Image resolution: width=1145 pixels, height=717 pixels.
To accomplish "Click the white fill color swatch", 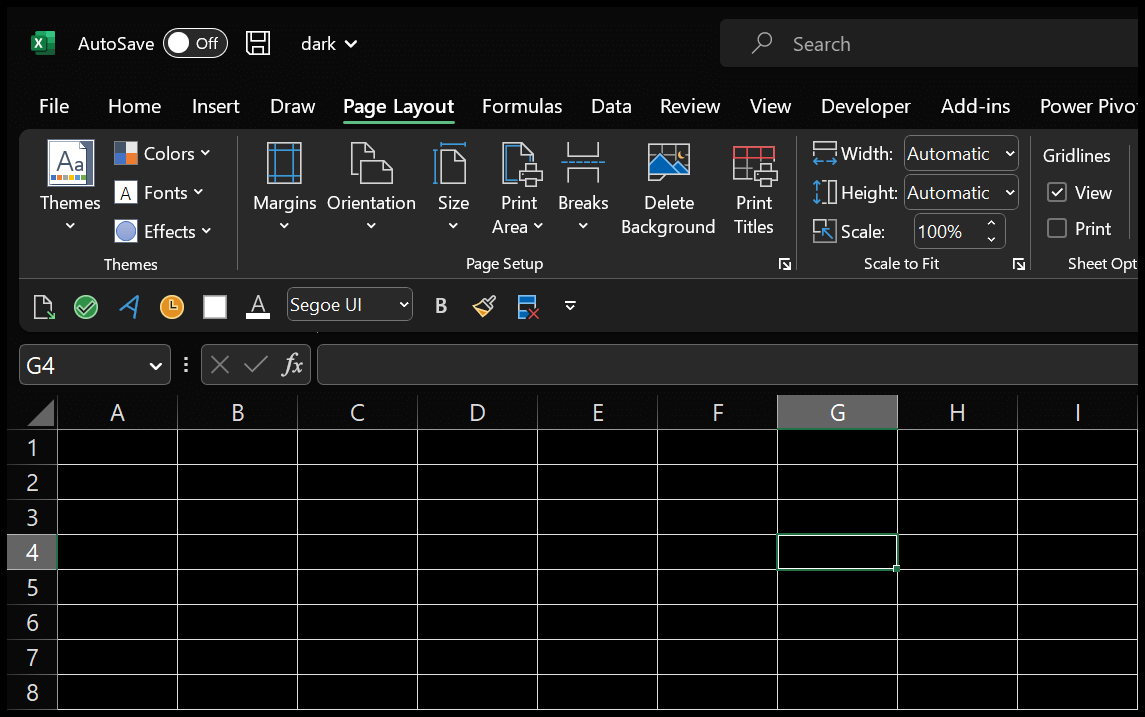I will (x=215, y=307).
